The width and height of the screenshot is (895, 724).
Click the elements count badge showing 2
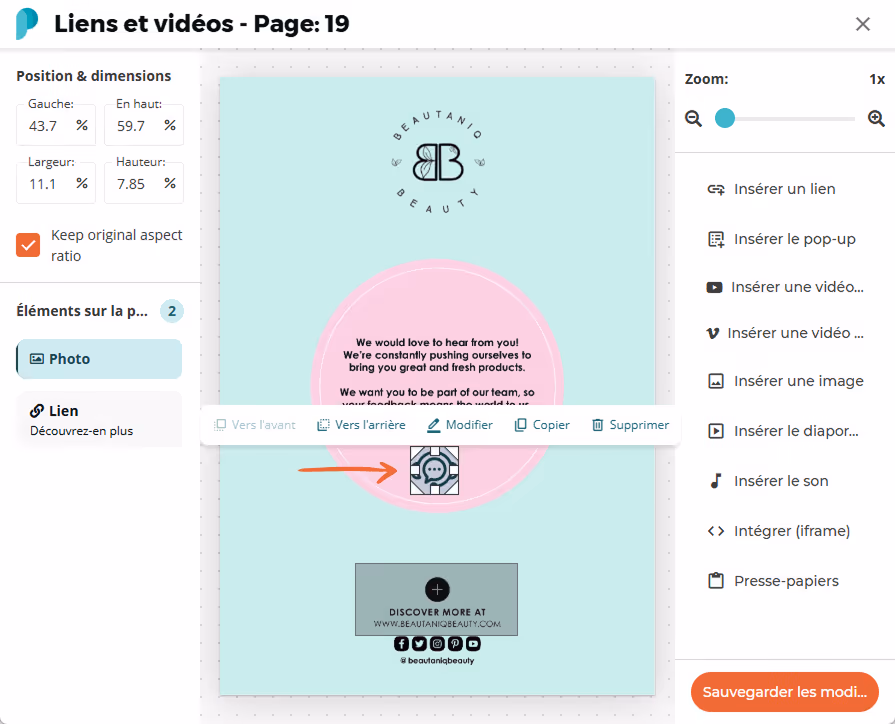click(172, 311)
